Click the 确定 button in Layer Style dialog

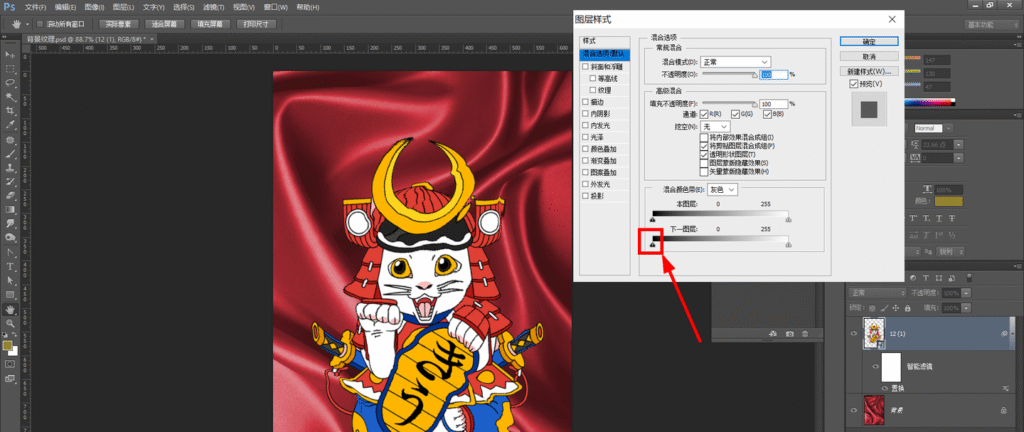[869, 41]
